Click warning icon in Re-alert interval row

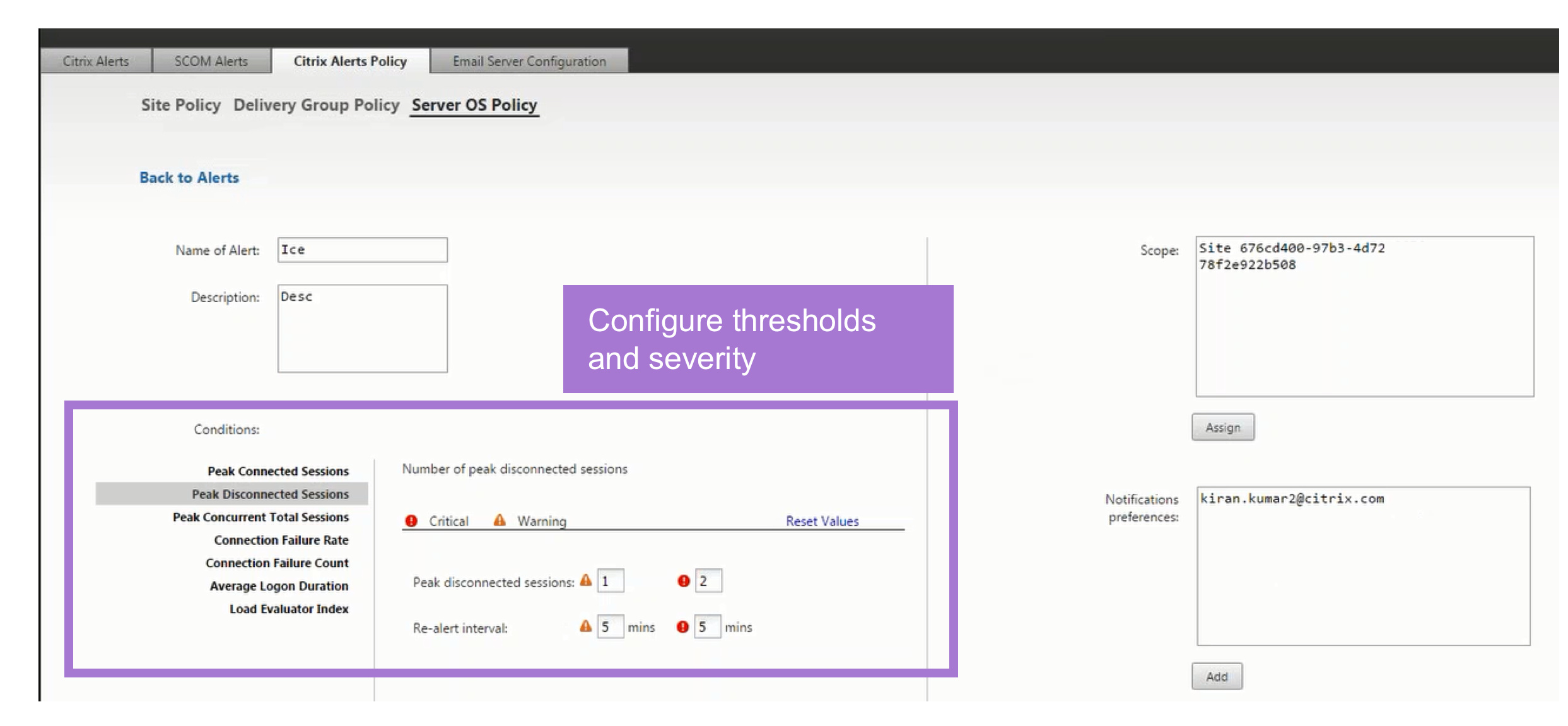pos(586,626)
